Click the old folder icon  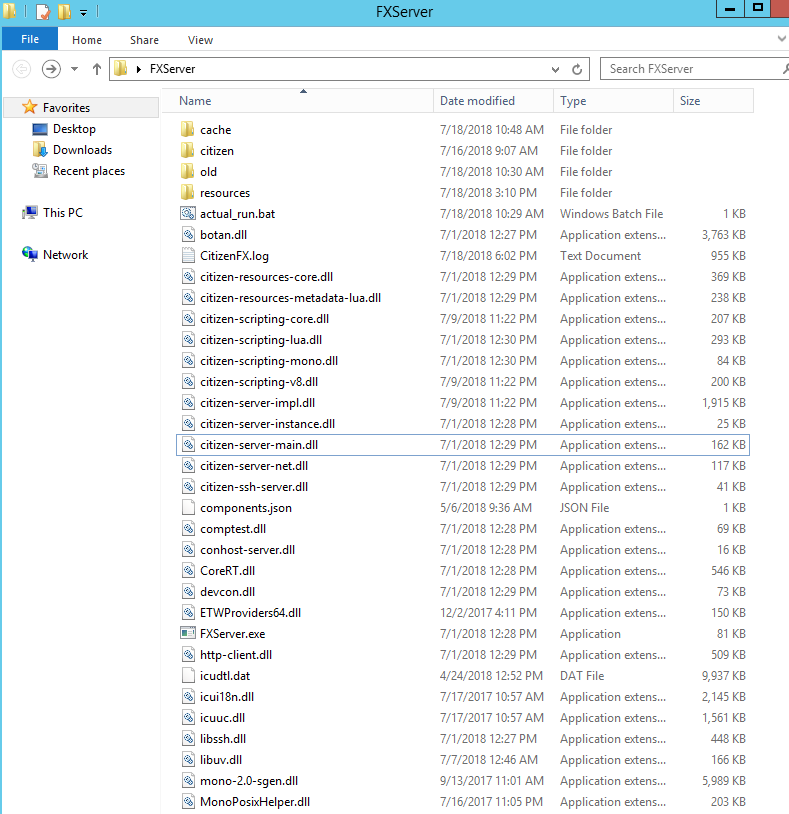coord(187,171)
